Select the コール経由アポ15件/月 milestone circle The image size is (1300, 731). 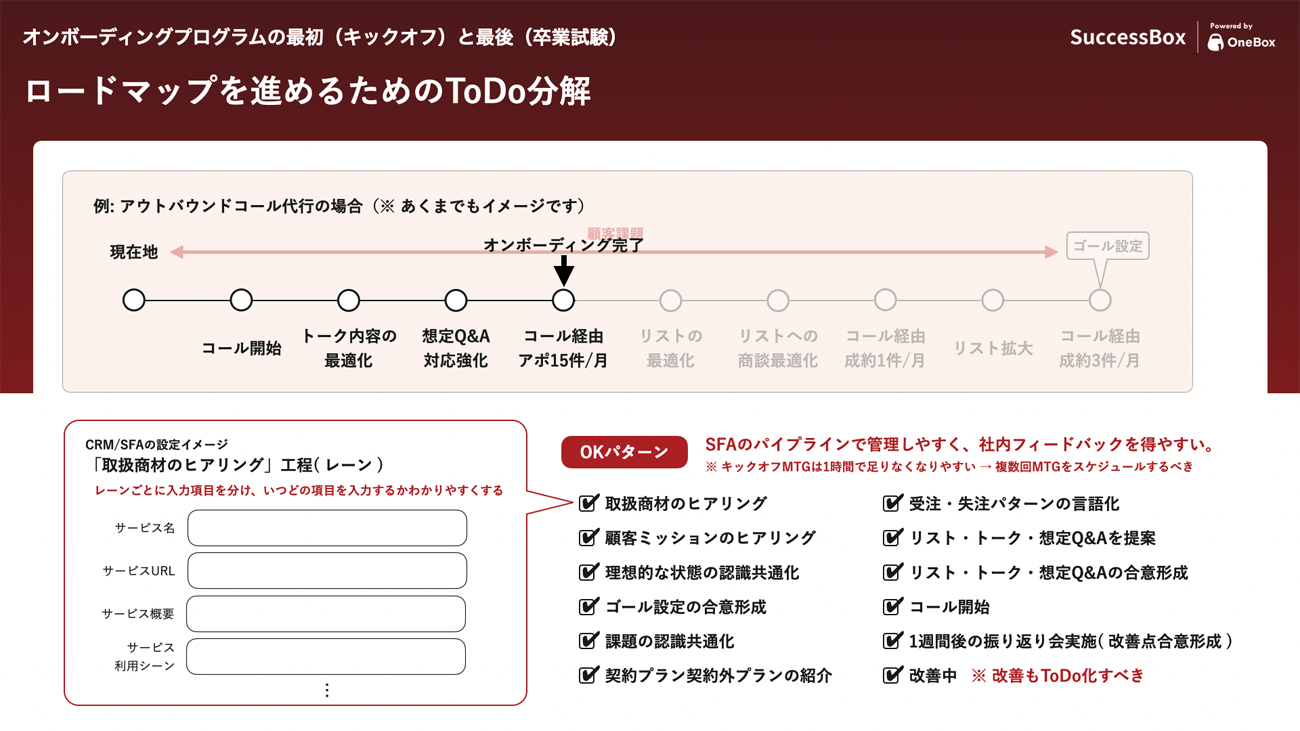(563, 300)
